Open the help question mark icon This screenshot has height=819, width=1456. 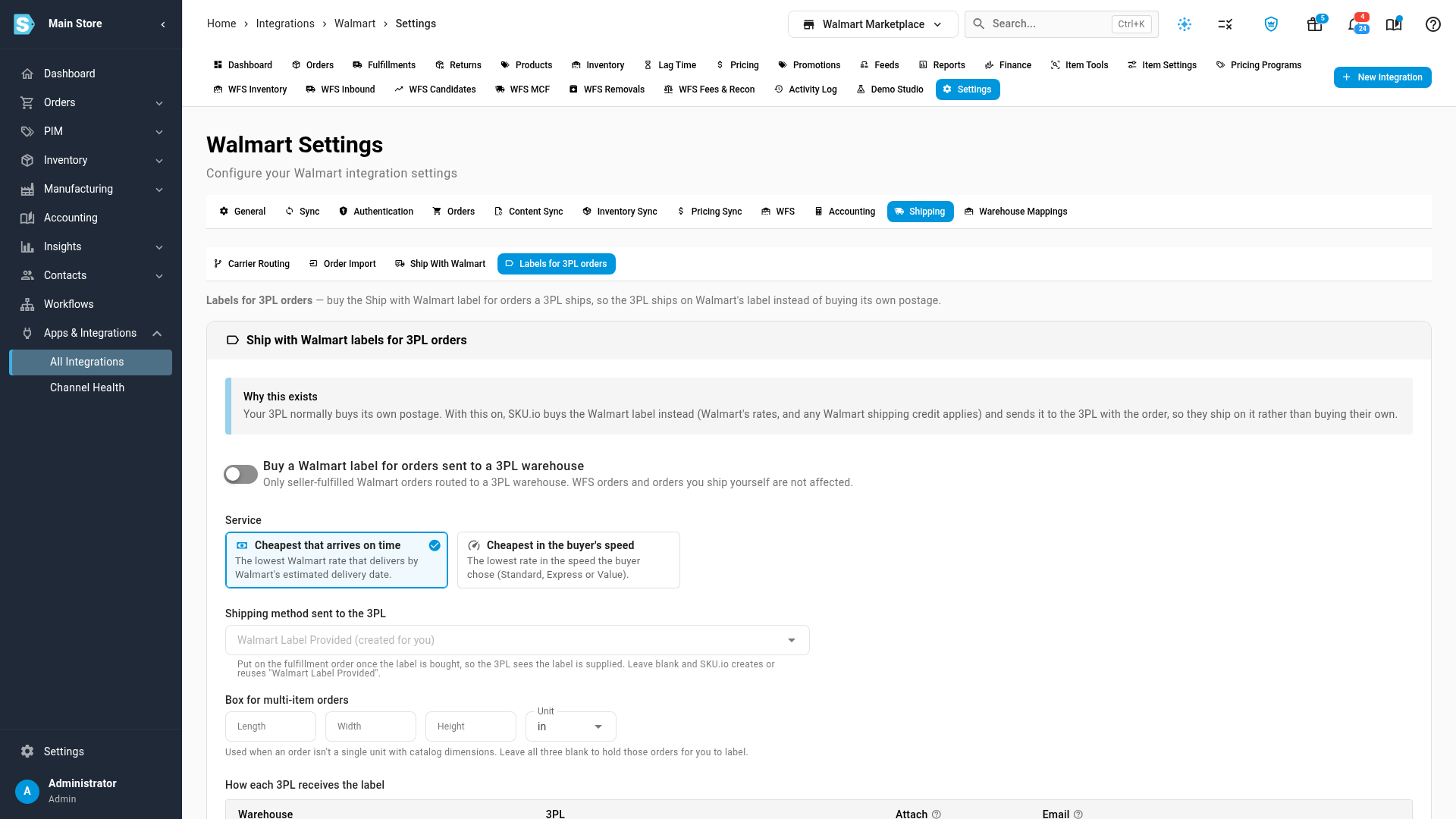pos(1432,24)
